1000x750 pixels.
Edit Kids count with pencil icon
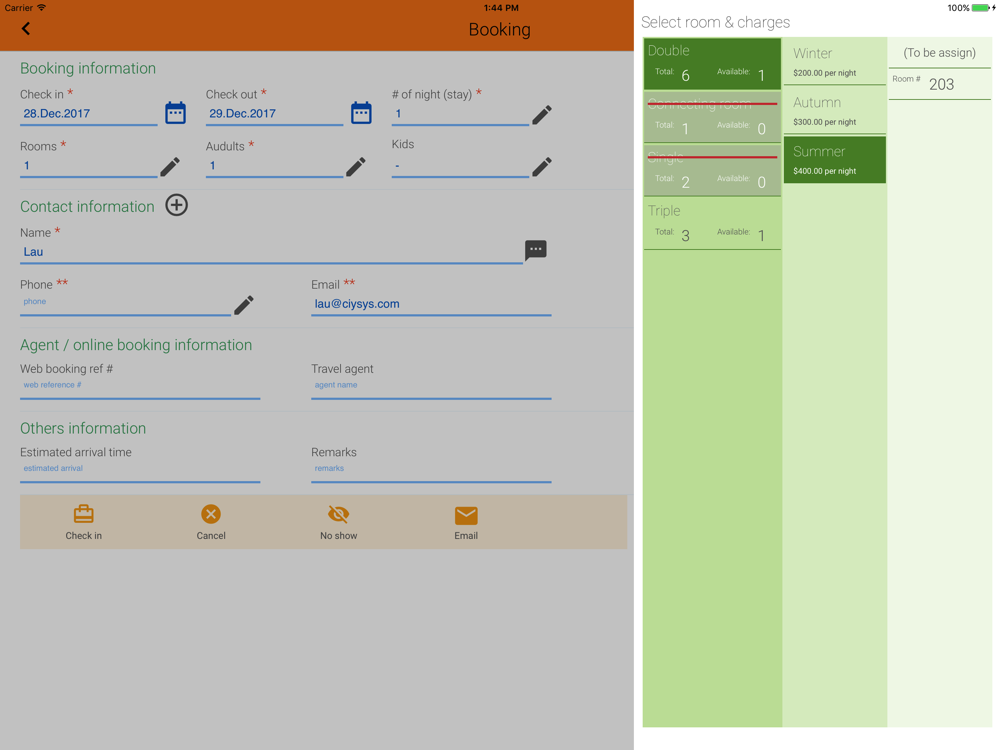541,167
